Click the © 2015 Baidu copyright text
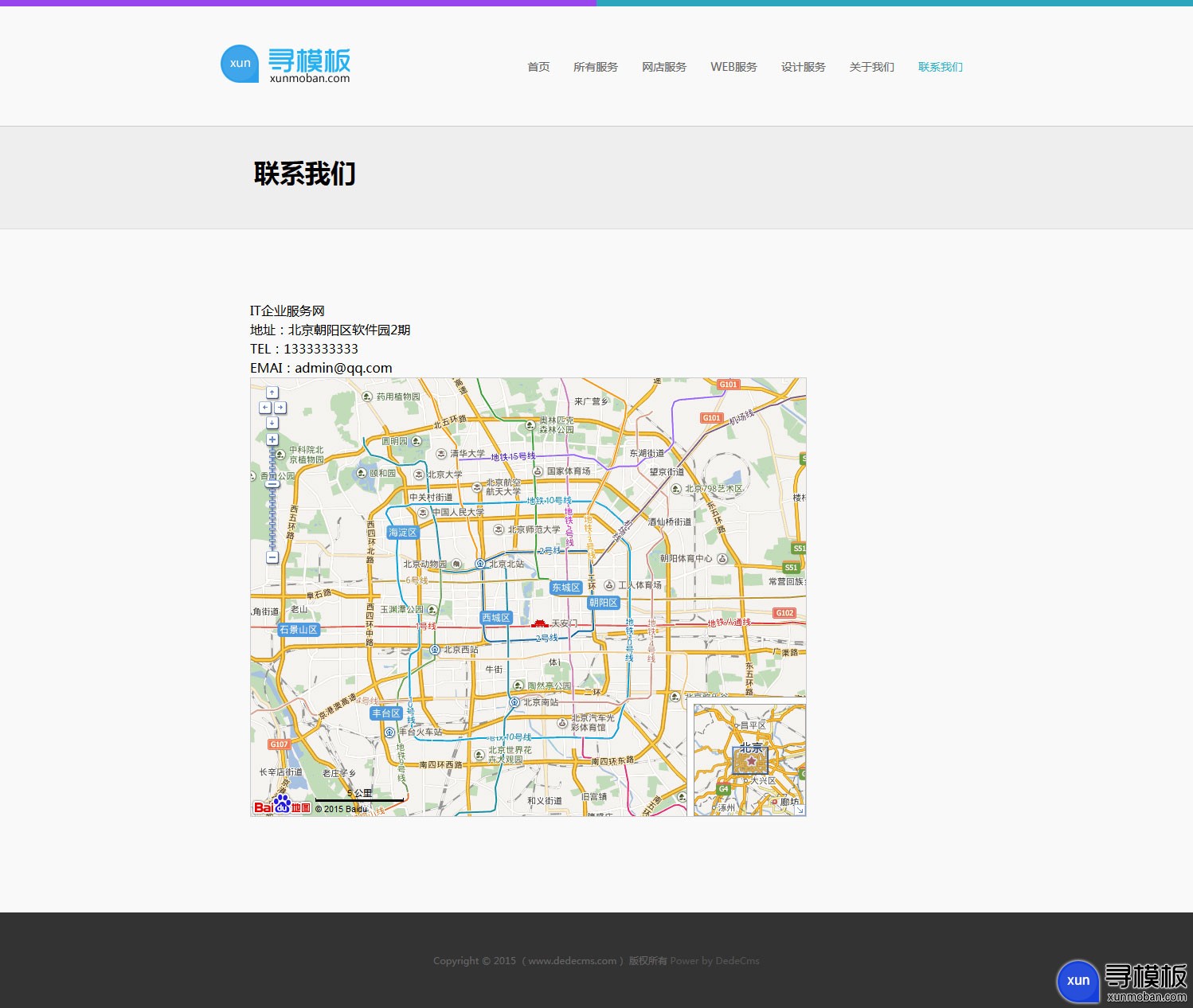Viewport: 1193px width, 1008px height. tap(341, 809)
